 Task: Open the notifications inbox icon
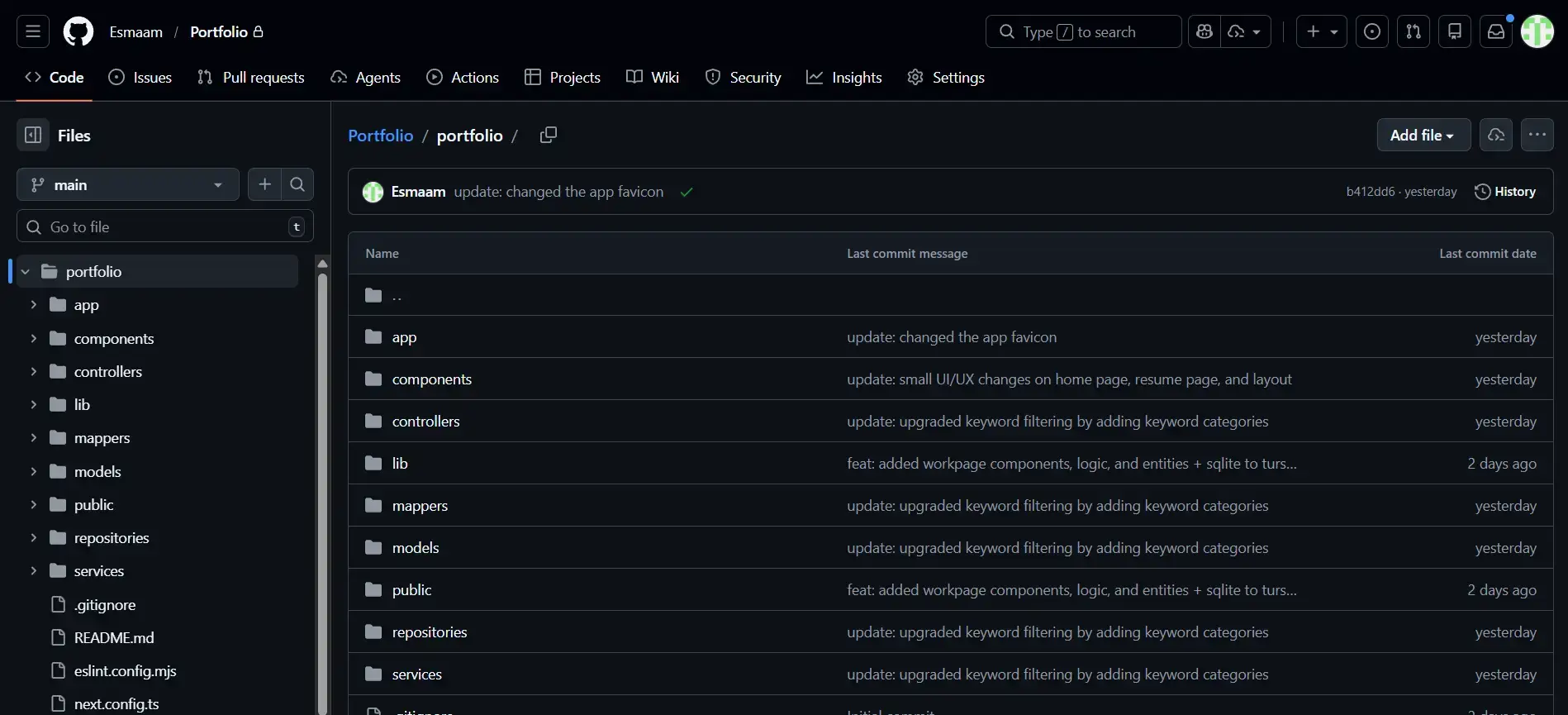pos(1495,31)
